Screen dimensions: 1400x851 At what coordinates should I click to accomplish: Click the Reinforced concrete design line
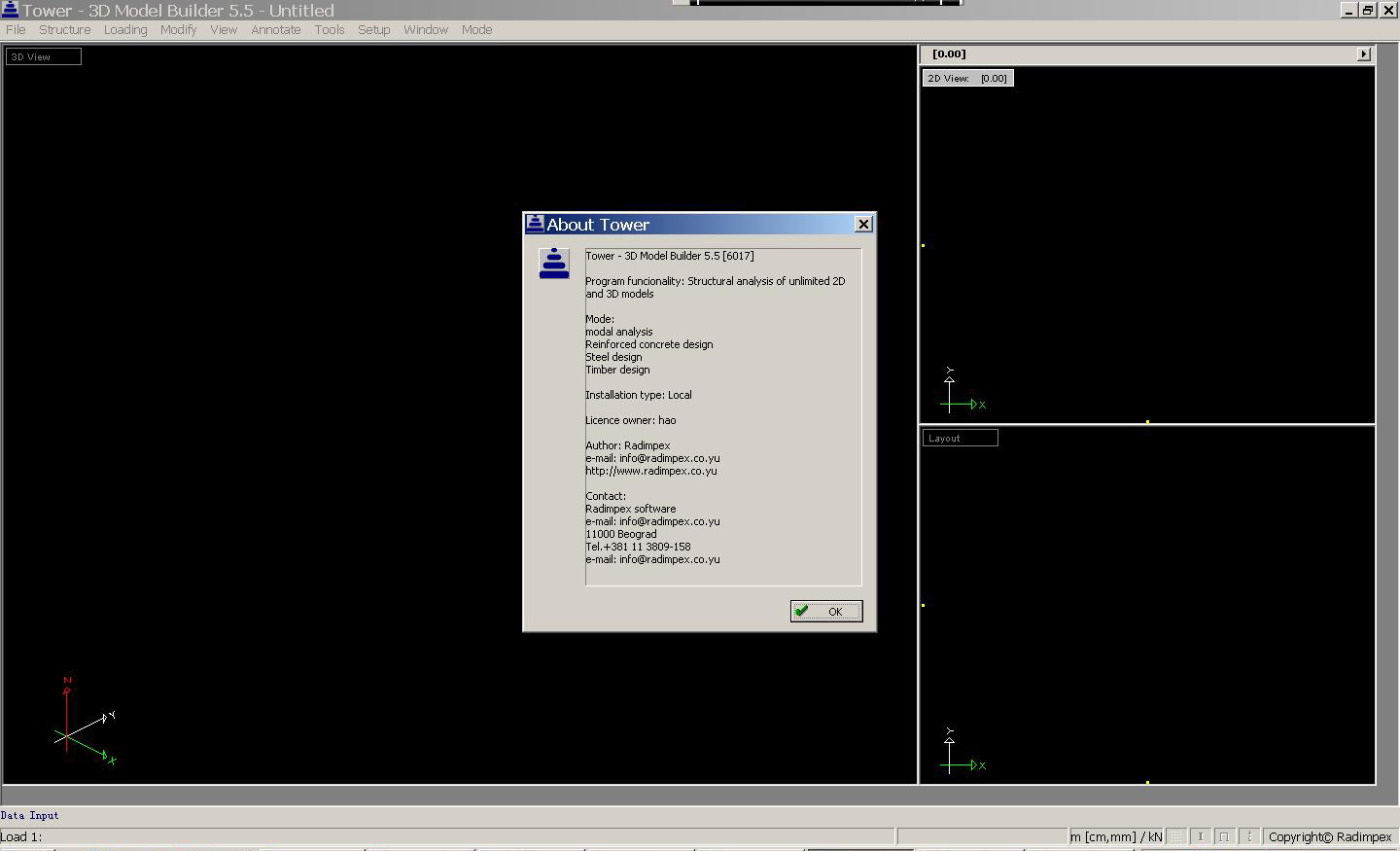point(649,344)
